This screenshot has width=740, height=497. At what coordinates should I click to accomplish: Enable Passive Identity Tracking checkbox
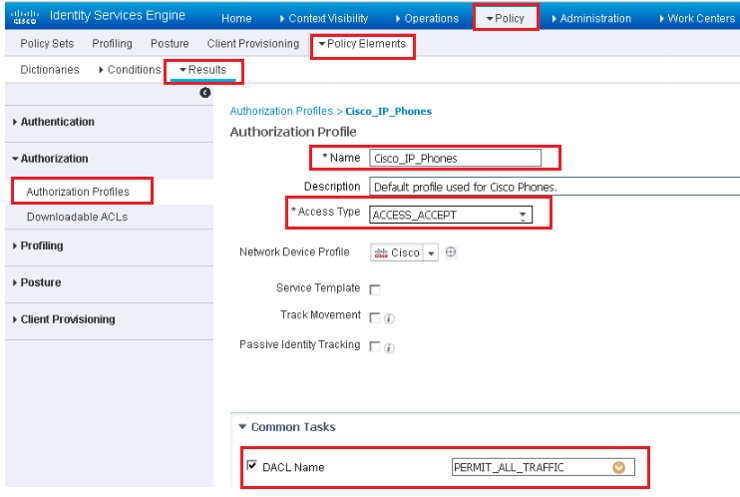click(x=375, y=346)
